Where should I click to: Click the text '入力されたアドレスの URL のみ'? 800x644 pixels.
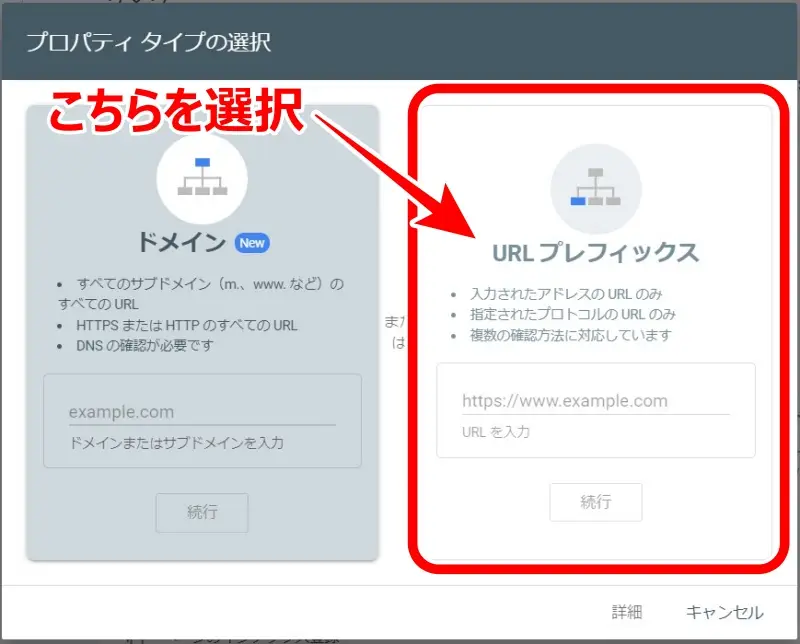(x=566, y=294)
